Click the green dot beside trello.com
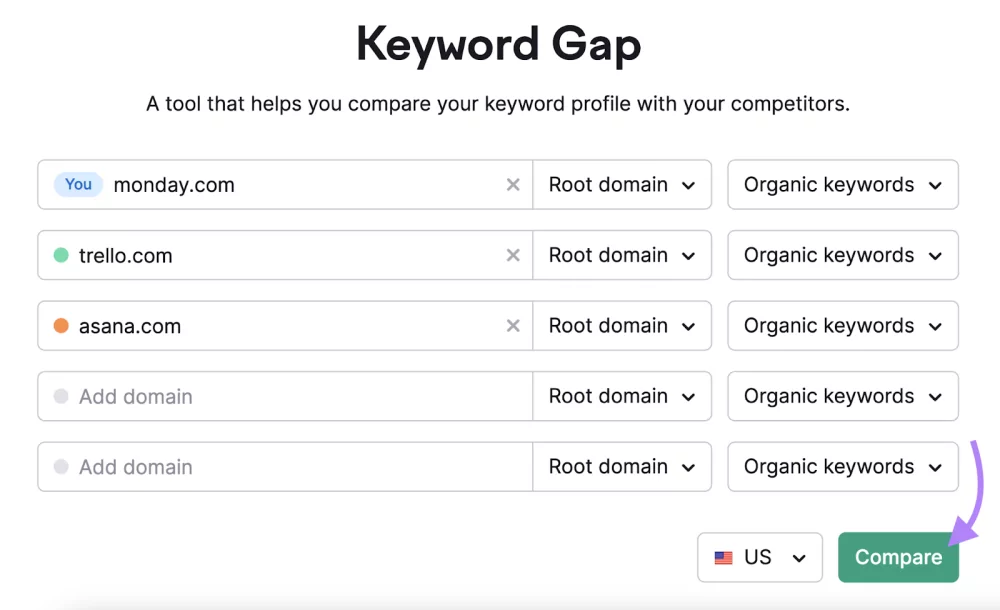 click(x=61, y=256)
